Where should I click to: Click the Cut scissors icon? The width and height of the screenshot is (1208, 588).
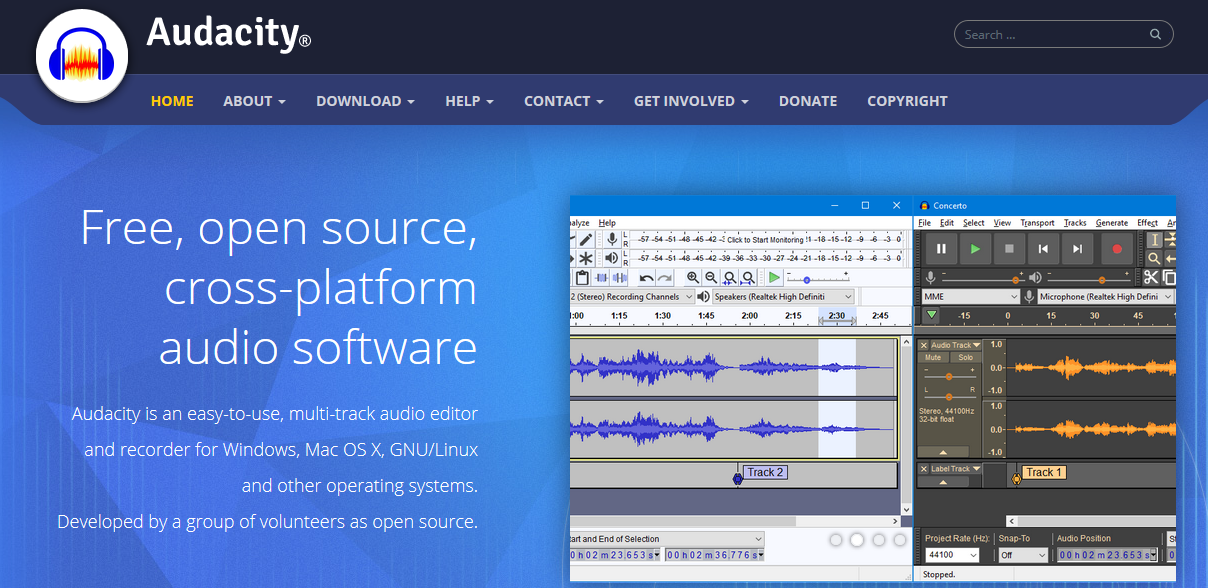point(1151,278)
